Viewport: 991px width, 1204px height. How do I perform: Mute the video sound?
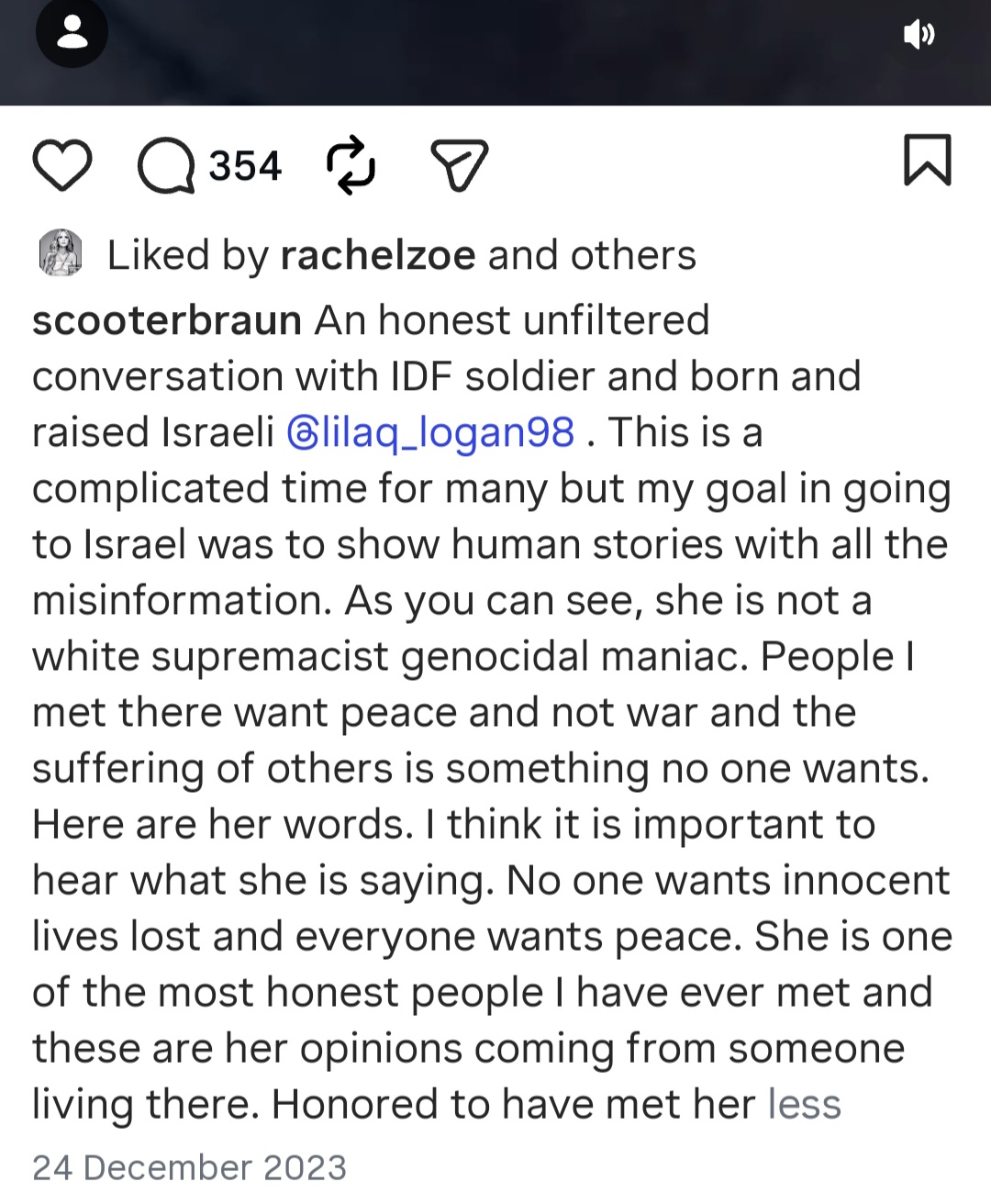pos(919,35)
